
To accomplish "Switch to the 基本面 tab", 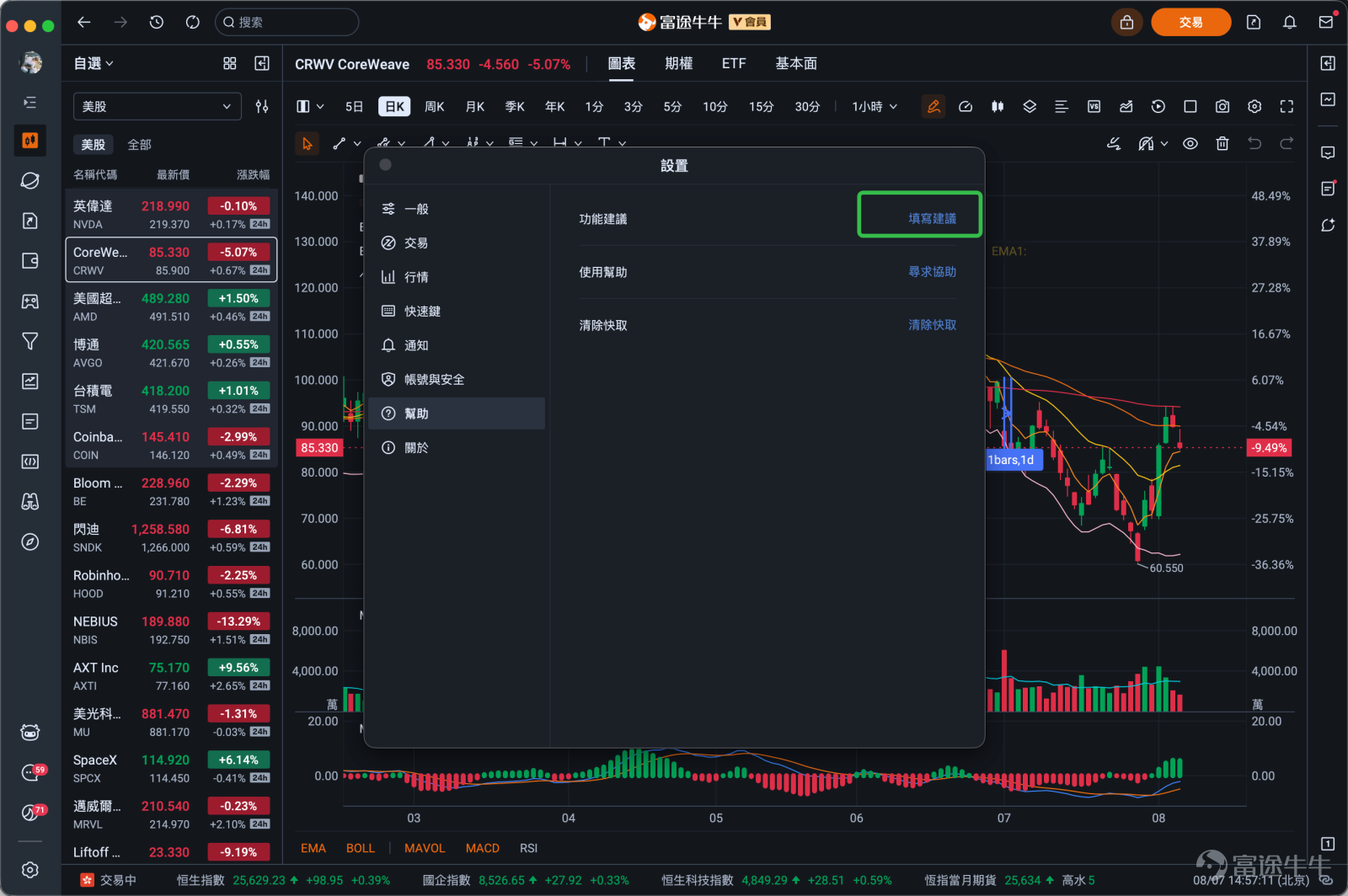I will coord(796,63).
